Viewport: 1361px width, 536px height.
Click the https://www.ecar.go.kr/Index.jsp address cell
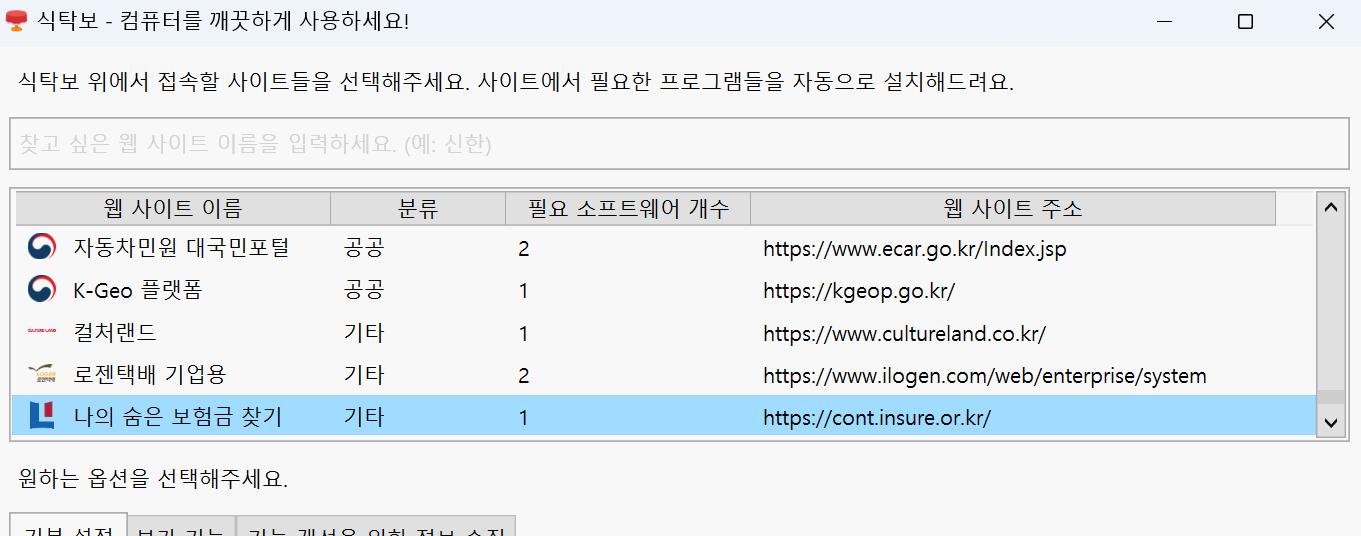914,248
